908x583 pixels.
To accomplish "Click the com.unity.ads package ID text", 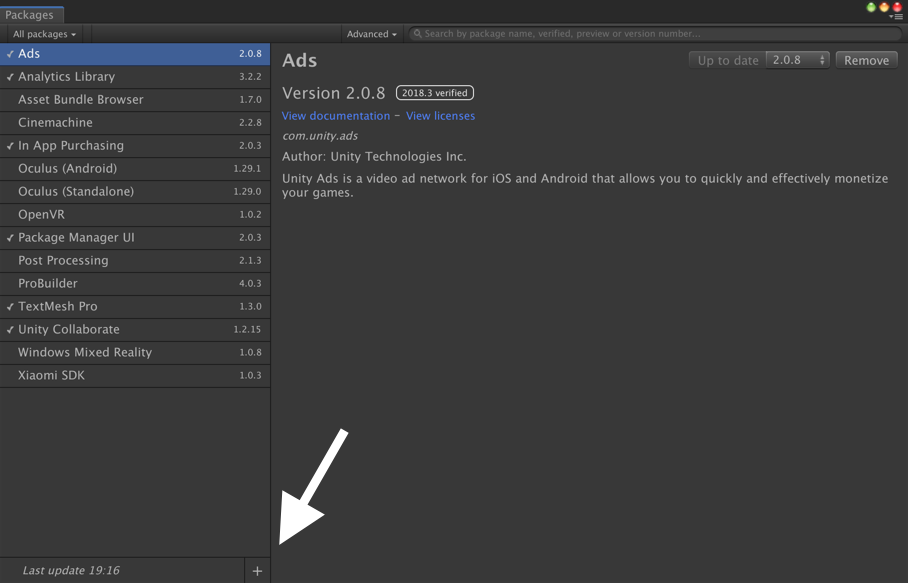I will [x=320, y=136].
